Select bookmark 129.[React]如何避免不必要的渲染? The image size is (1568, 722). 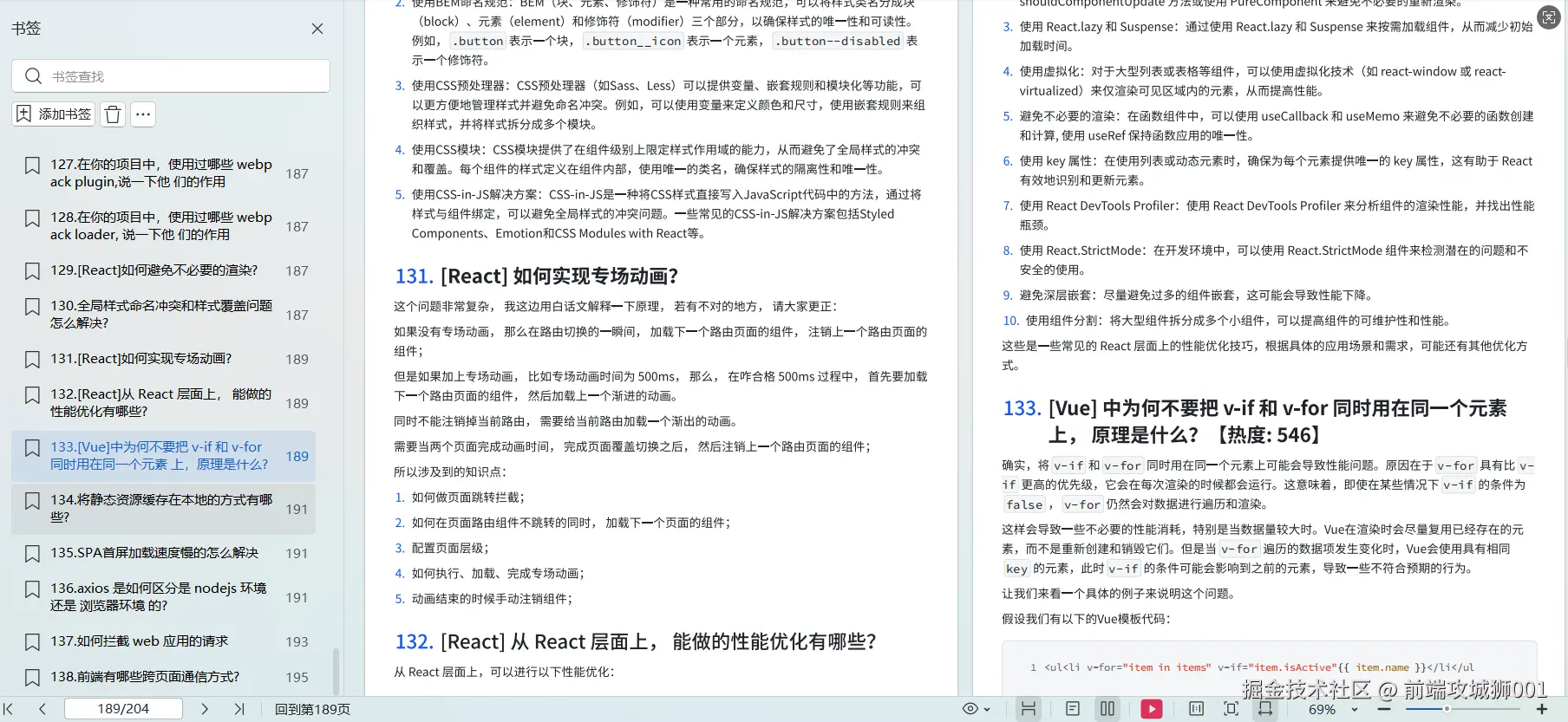163,270
